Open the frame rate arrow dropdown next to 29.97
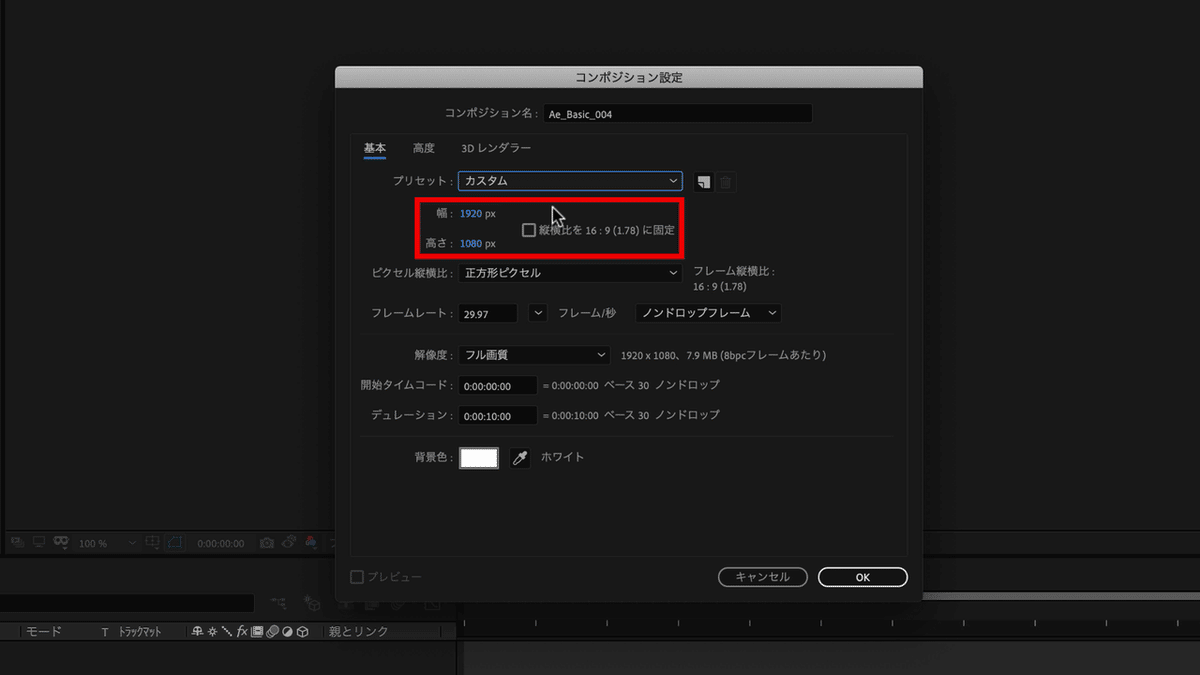Screen dimensions: 1200x675 (538, 313)
